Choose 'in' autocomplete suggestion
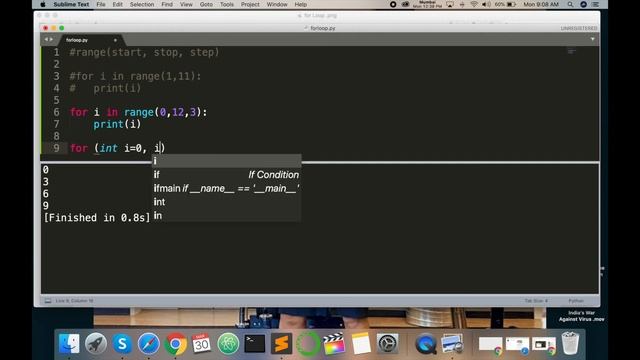640x360 pixels. (227, 215)
